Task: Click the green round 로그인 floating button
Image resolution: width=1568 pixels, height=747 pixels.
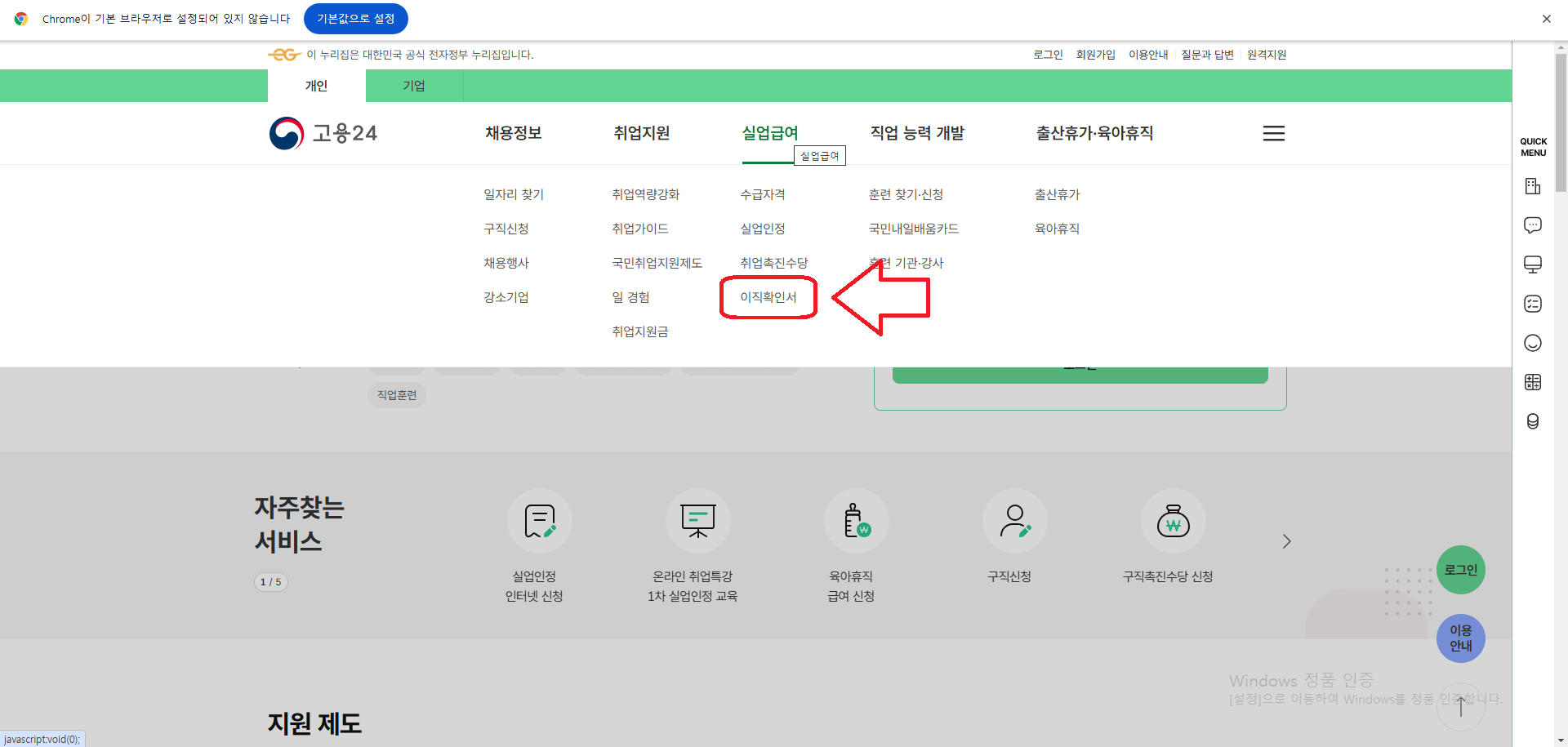Action: coord(1461,570)
